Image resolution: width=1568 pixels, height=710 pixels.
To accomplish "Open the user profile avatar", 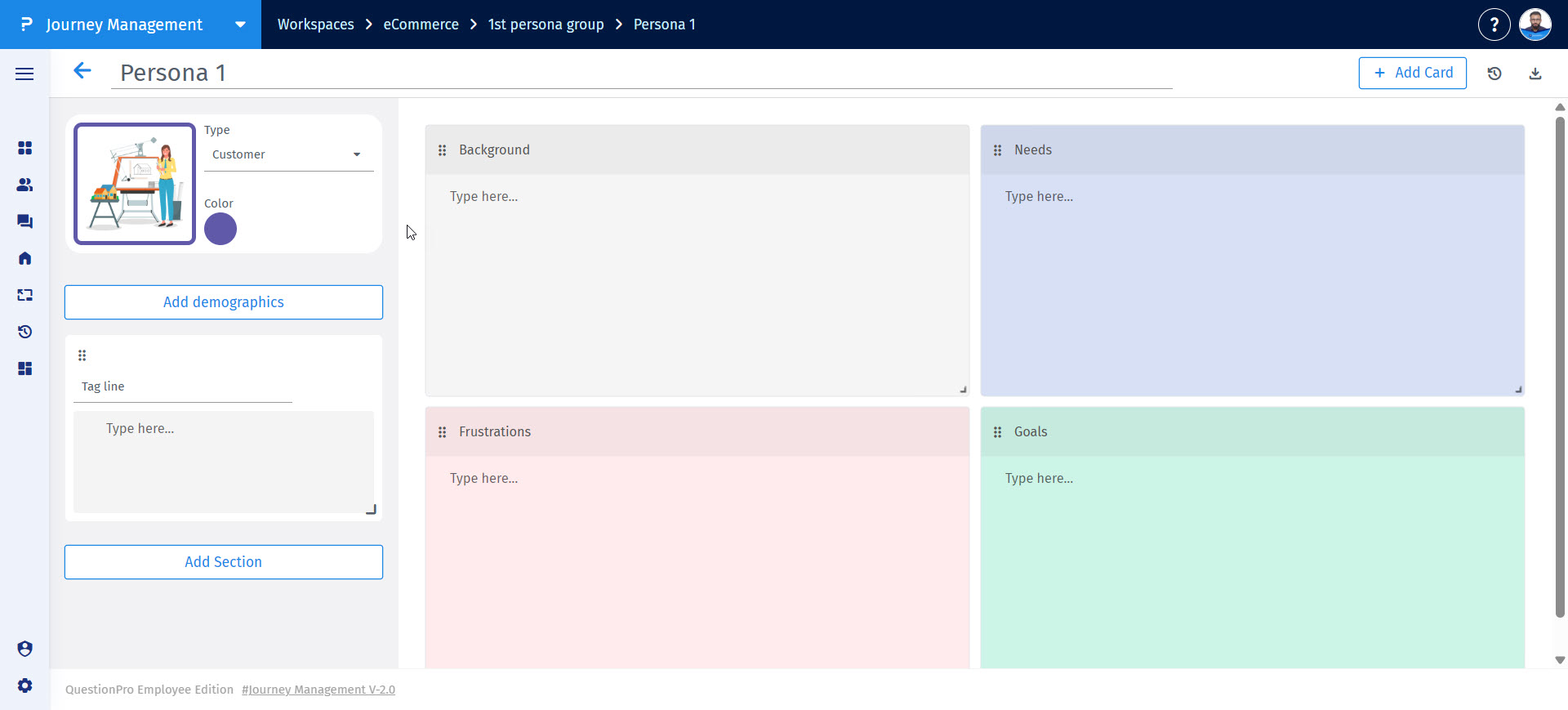I will tap(1535, 25).
